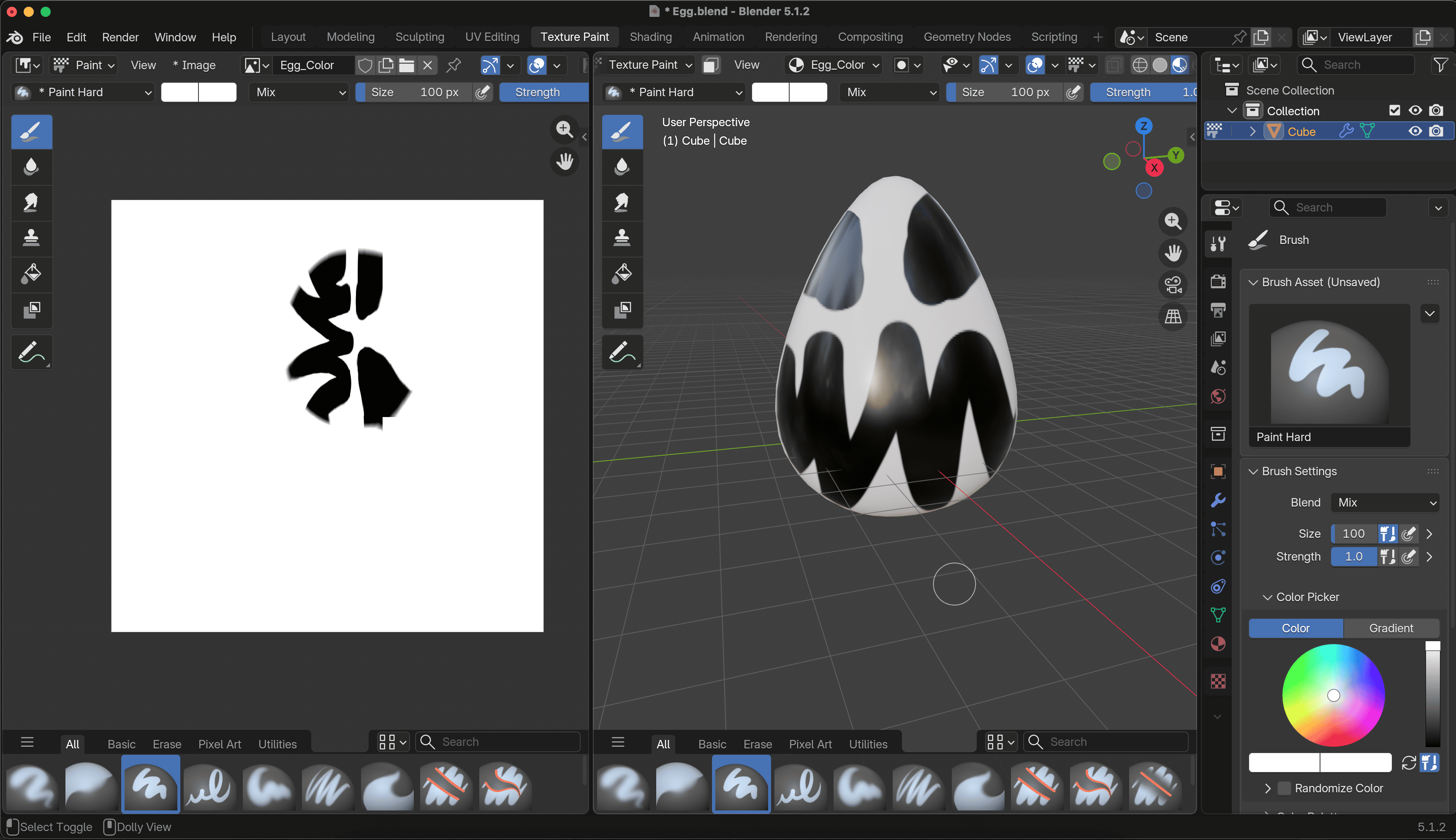Open World properties tab icon
Viewport: 1456px width, 840px height.
point(1218,396)
